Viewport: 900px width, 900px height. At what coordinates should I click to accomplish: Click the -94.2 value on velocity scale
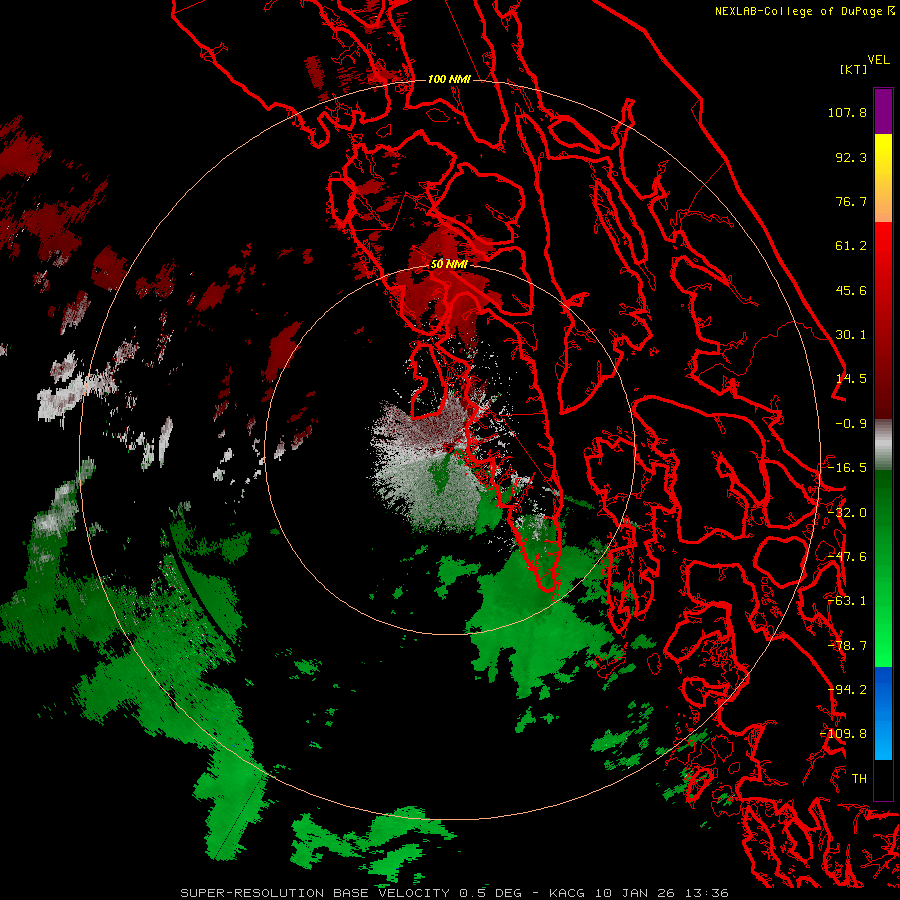click(x=847, y=690)
